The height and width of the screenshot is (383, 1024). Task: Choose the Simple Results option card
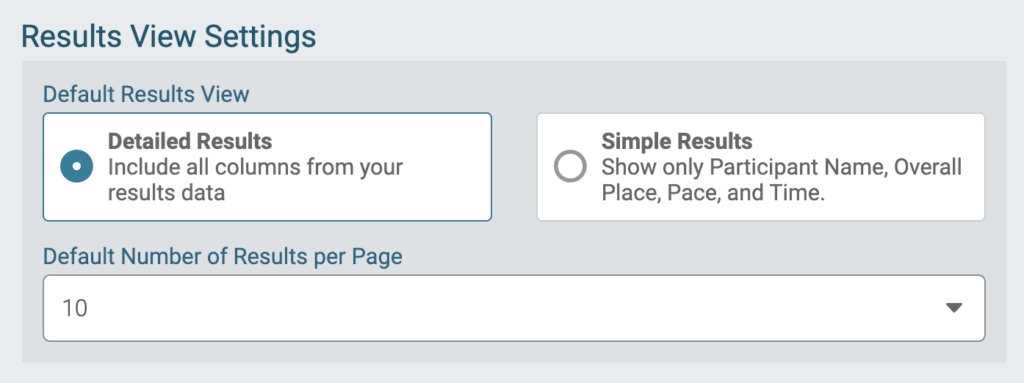point(761,167)
